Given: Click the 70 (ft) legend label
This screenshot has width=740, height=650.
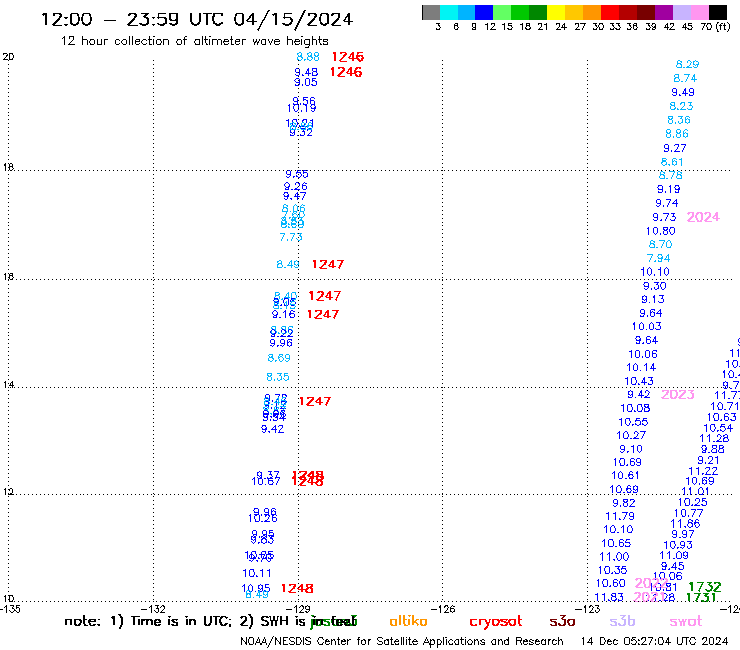Looking at the screenshot, I should [715, 27].
